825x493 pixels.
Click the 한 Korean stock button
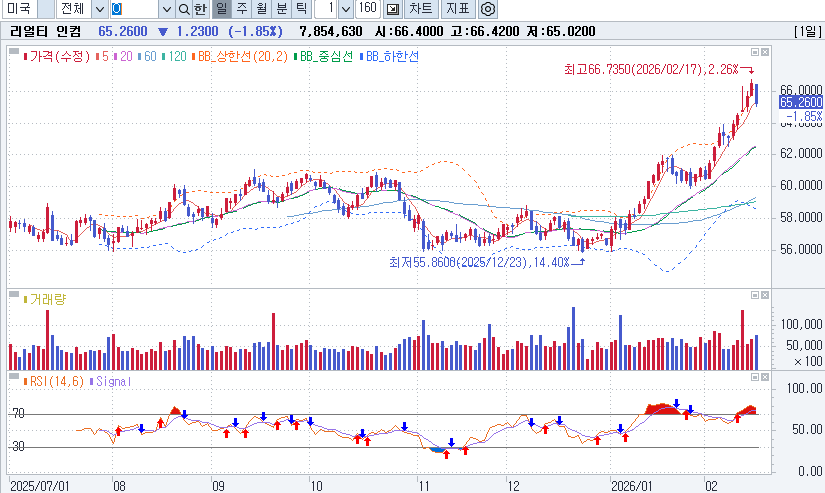tap(200, 9)
